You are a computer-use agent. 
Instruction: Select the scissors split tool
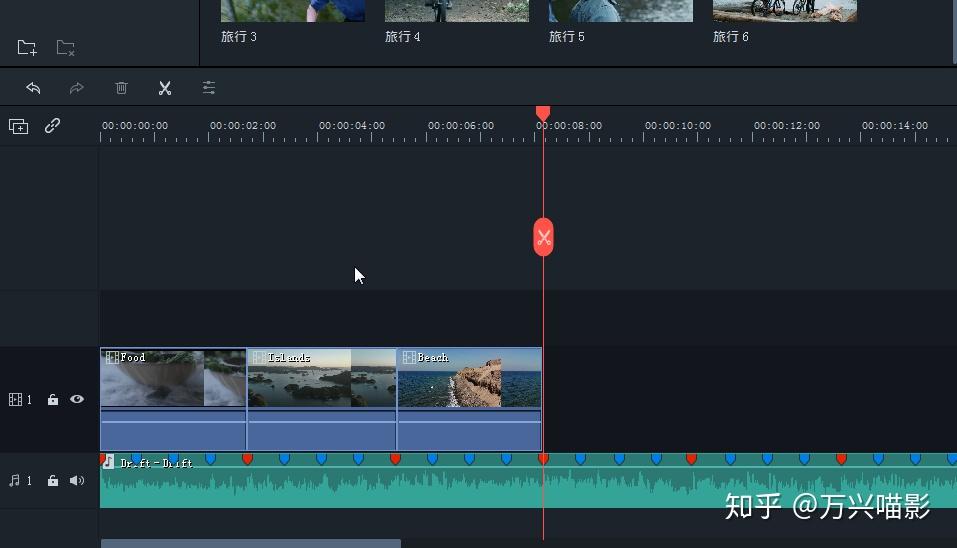(165, 88)
